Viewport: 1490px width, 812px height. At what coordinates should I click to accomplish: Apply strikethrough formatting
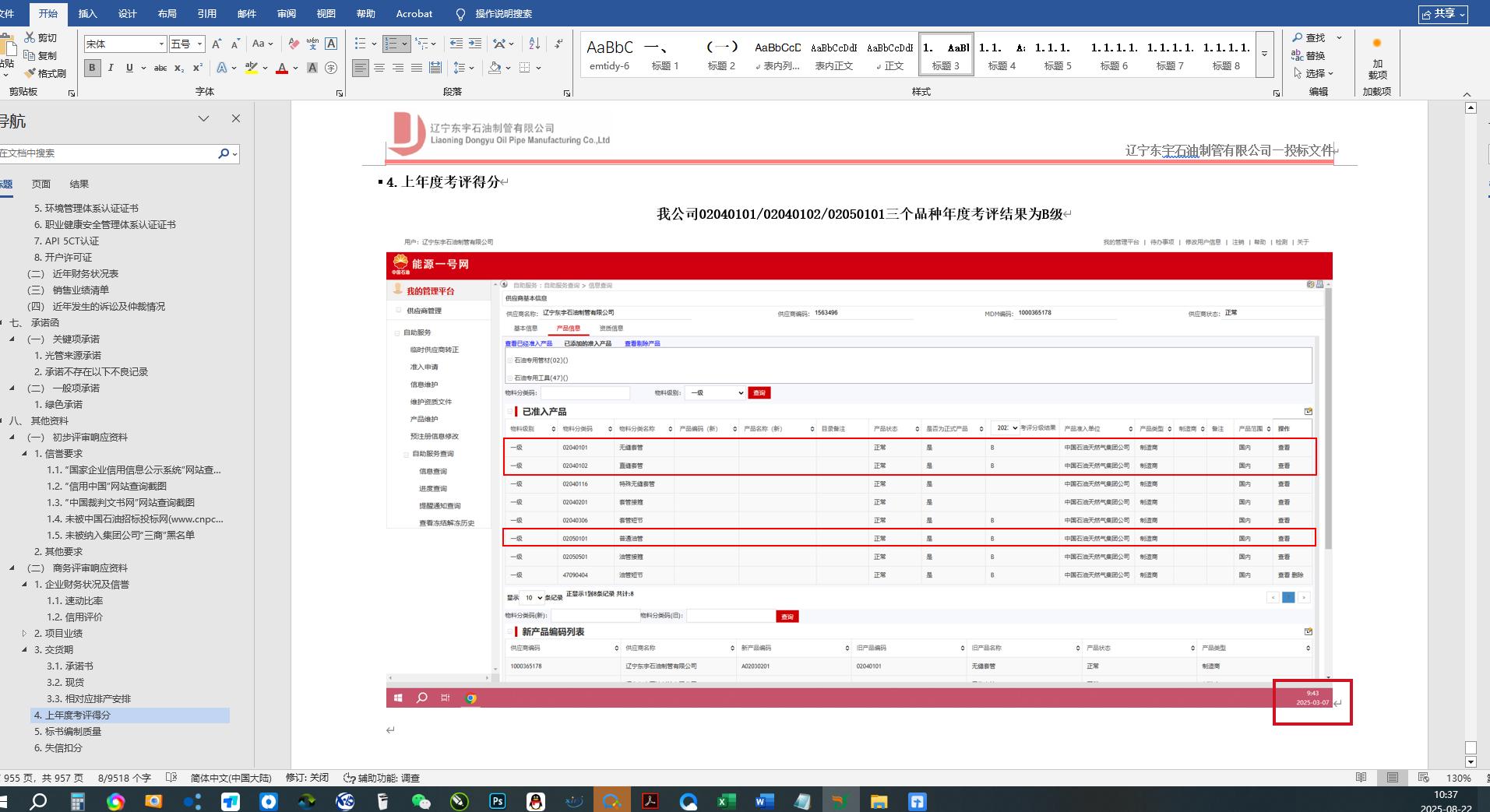click(160, 68)
